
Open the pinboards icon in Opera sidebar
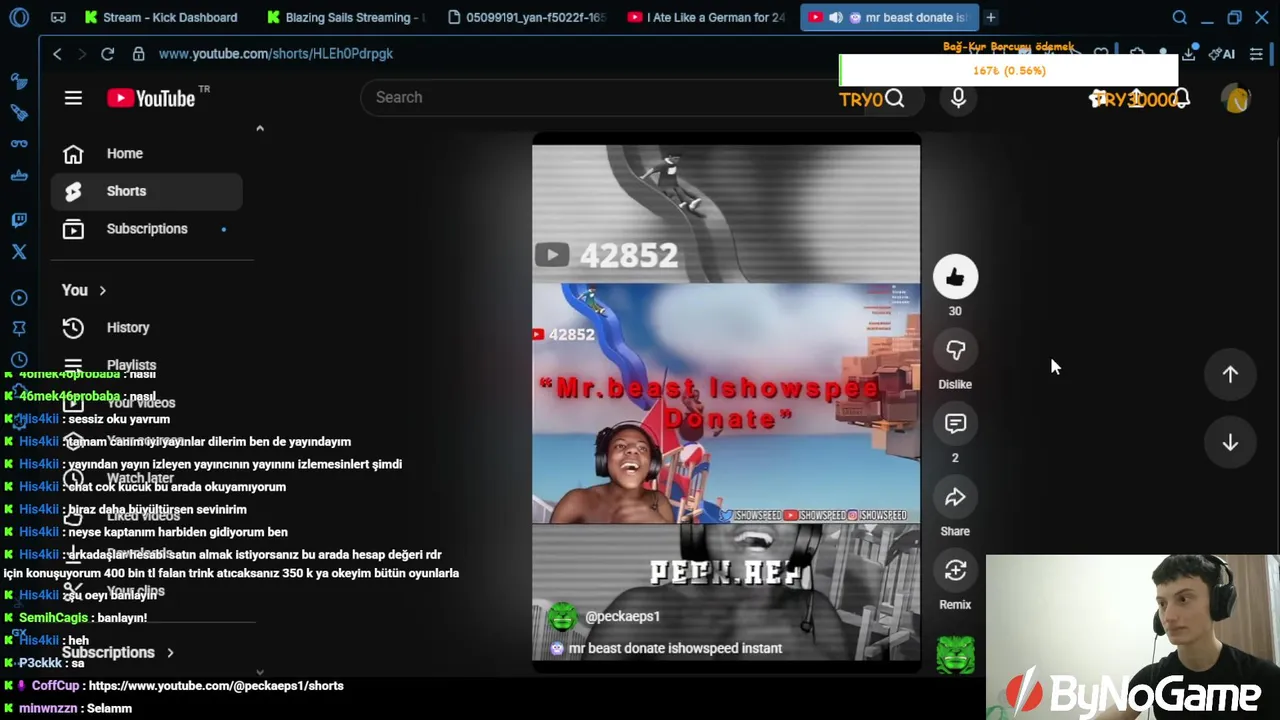(19, 329)
